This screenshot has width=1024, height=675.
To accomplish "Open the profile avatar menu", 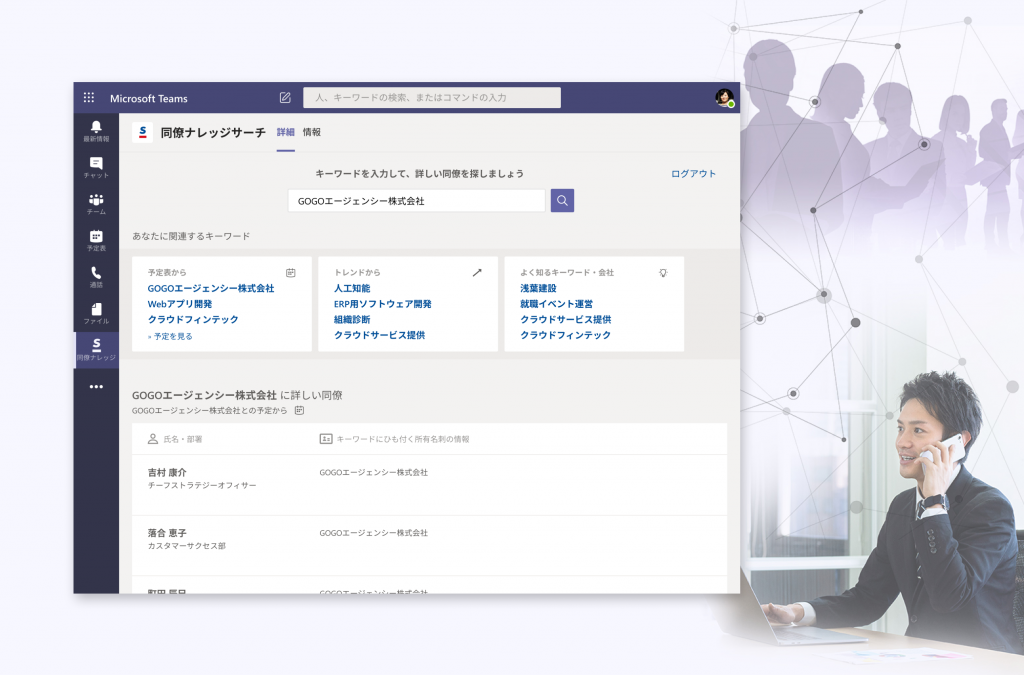I will 724,98.
